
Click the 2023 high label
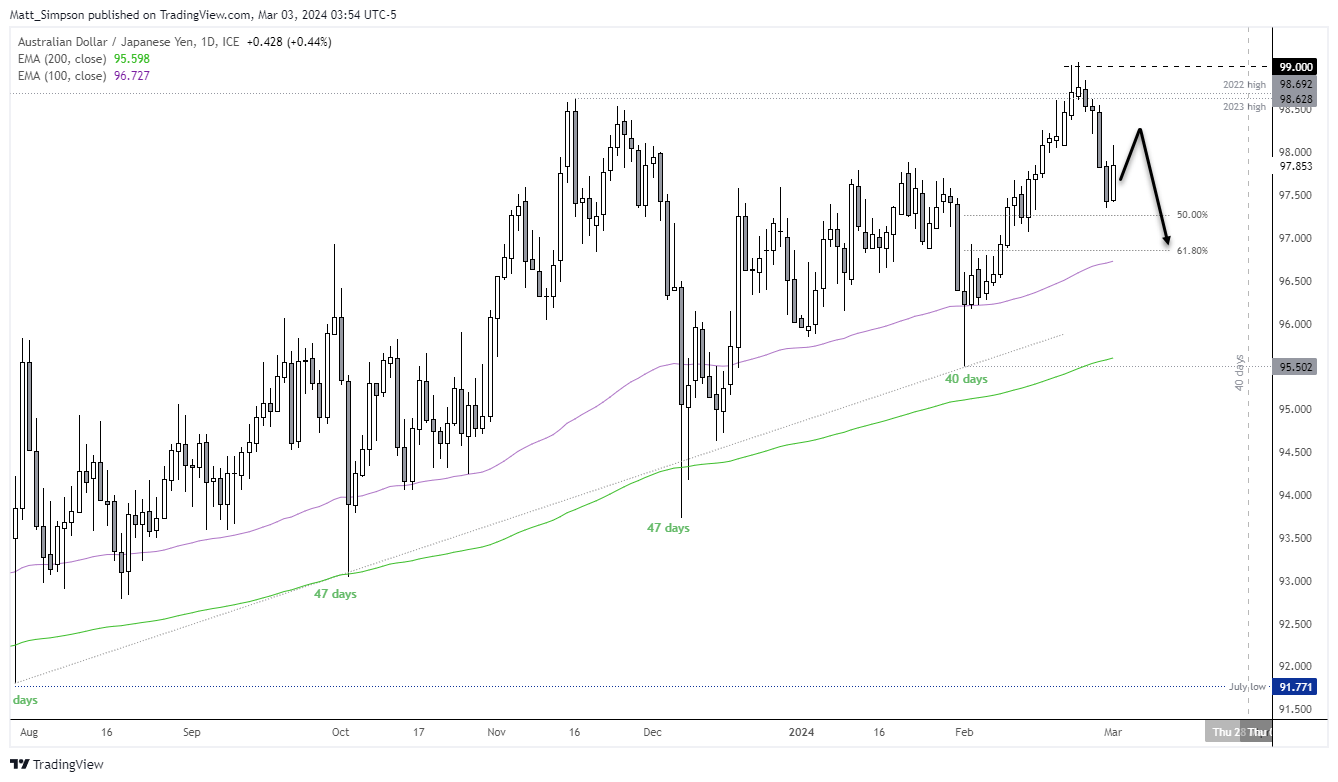pyautogui.click(x=1245, y=107)
